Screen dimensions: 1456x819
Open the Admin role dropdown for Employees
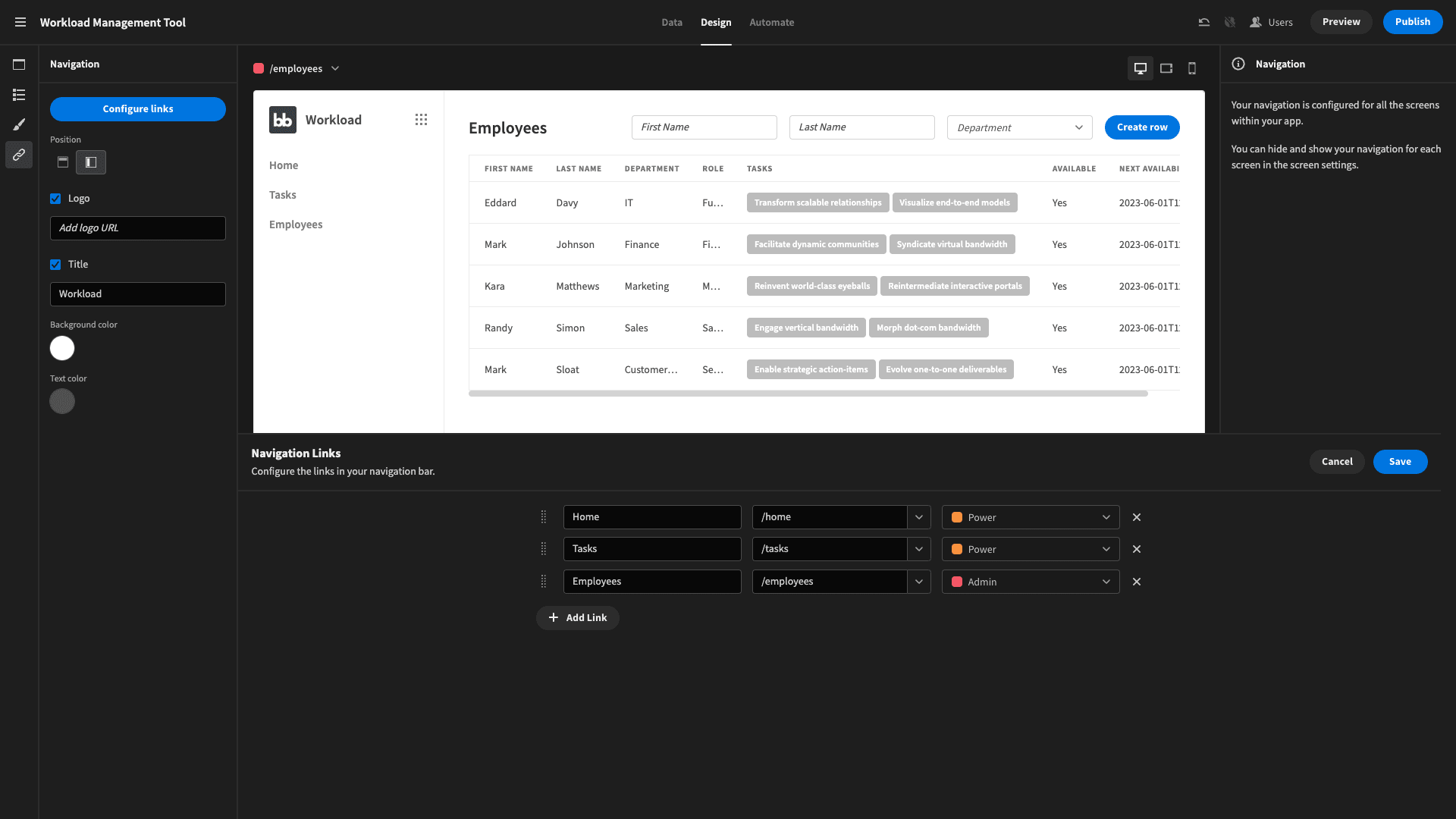[1031, 582]
